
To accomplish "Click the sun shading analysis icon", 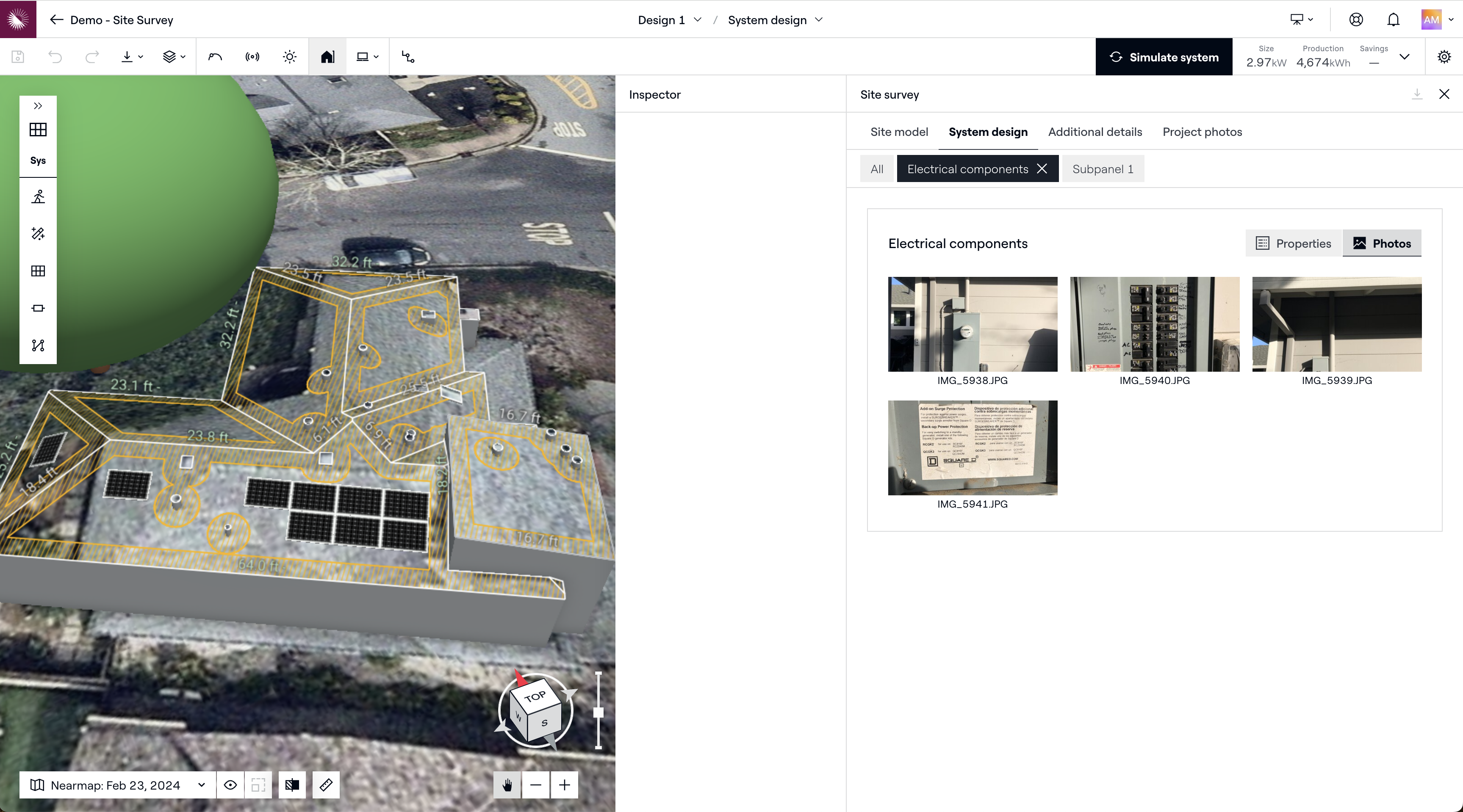I will 290,57.
